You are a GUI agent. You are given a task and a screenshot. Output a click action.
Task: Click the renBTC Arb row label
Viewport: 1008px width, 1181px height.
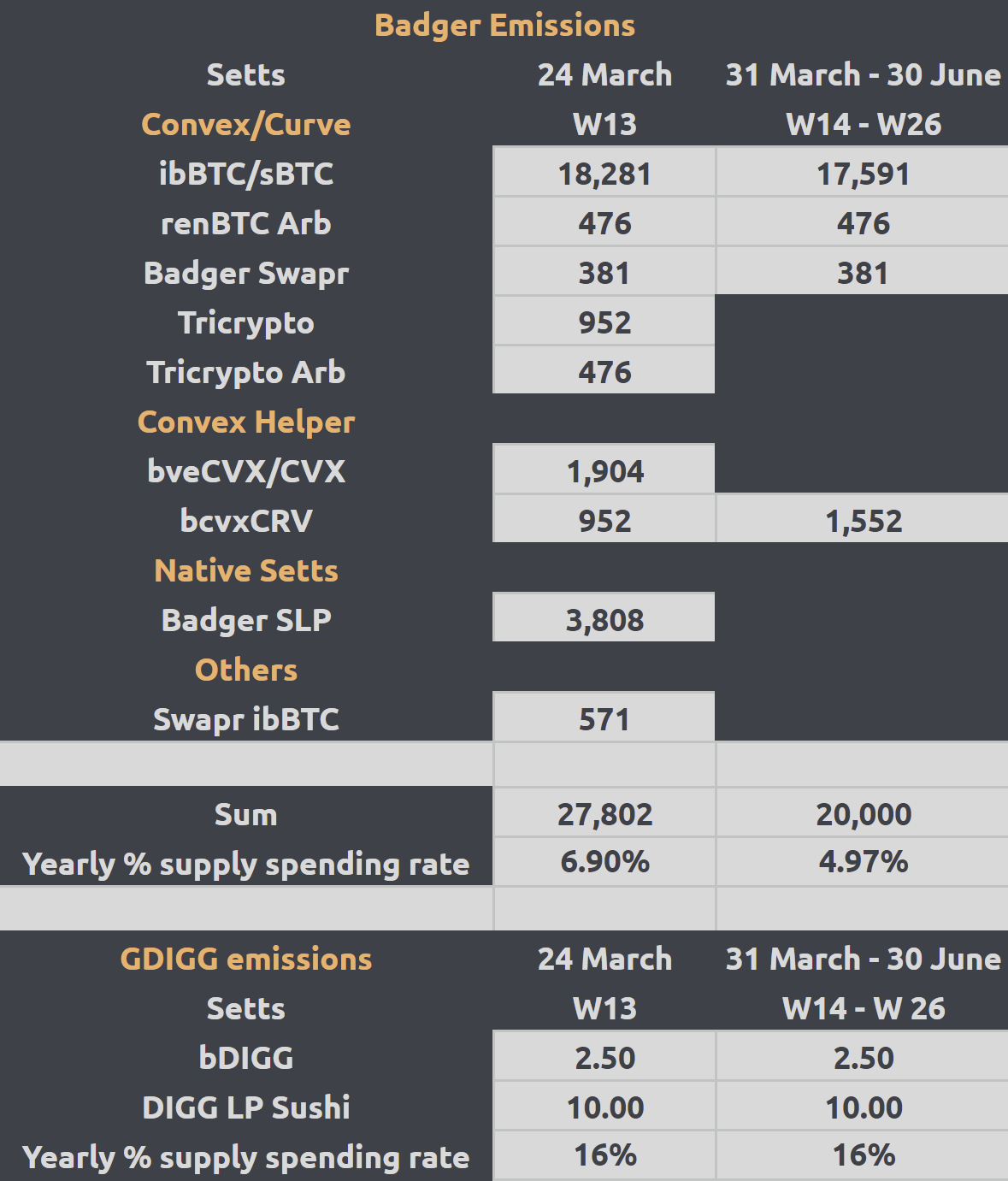coord(246,223)
